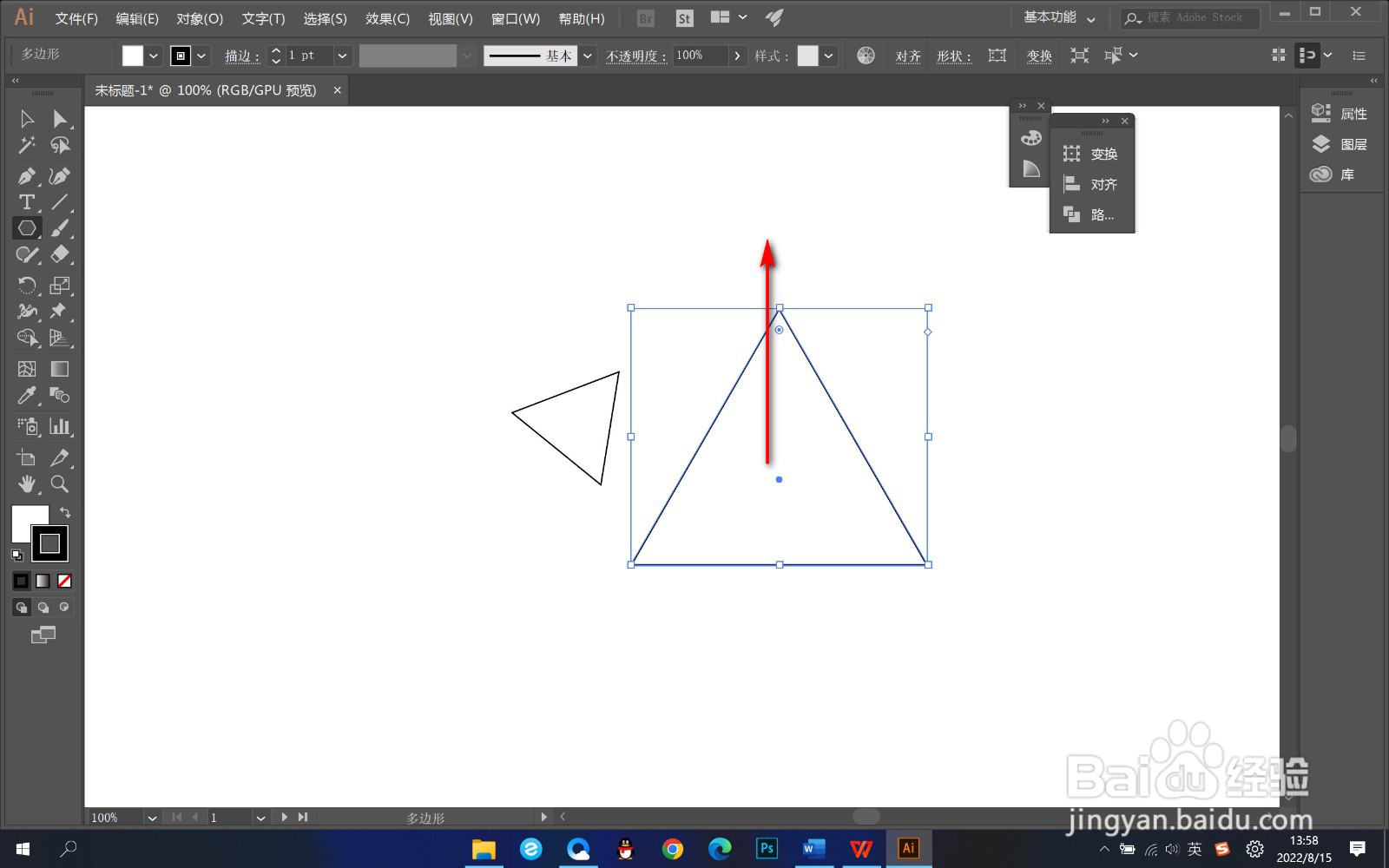1389x868 pixels.
Task: Select the Shaper tool
Action: click(x=27, y=254)
